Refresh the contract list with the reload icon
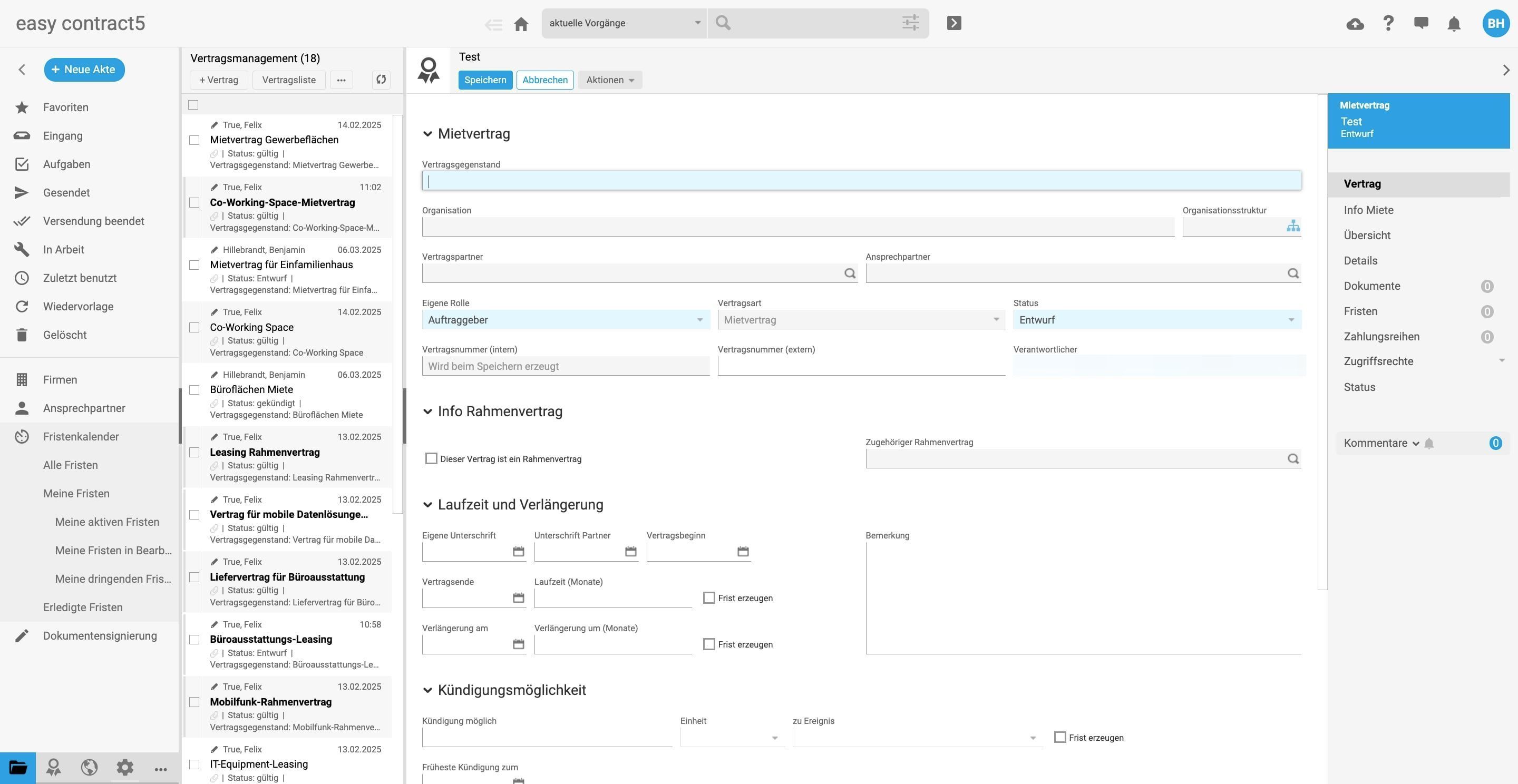Viewport: 1518px width, 784px height. 380,80
